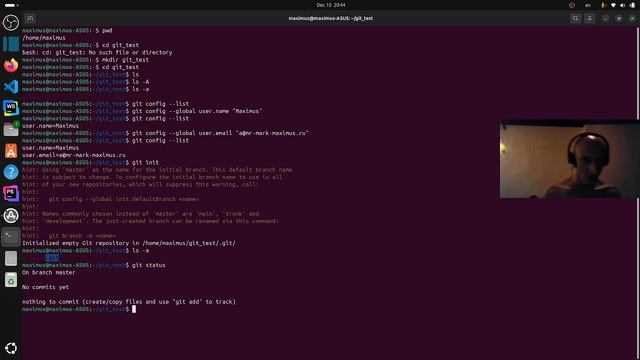This screenshot has width=640, height=360.
Task: Click the battery indicator in top bar
Action: pyautogui.click(x=632, y=5)
